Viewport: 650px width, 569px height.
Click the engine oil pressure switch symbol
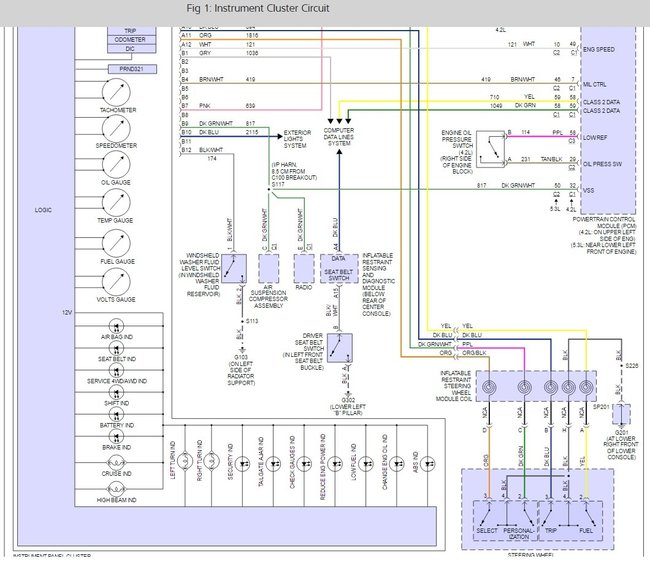490,149
